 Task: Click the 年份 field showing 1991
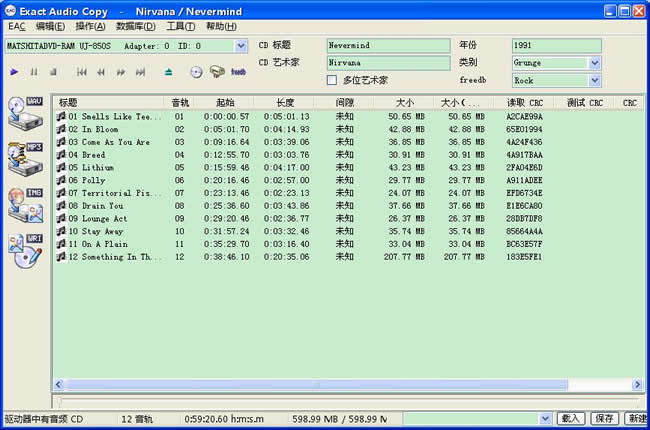[556, 46]
